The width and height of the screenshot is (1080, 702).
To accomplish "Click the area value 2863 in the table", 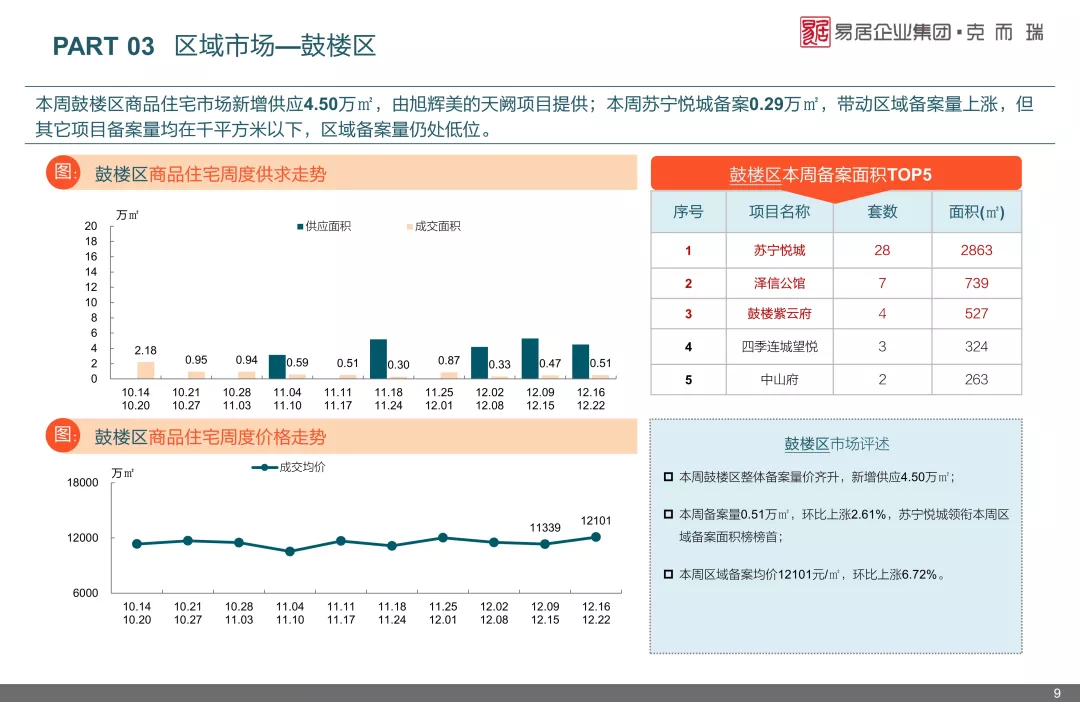I will (x=977, y=250).
